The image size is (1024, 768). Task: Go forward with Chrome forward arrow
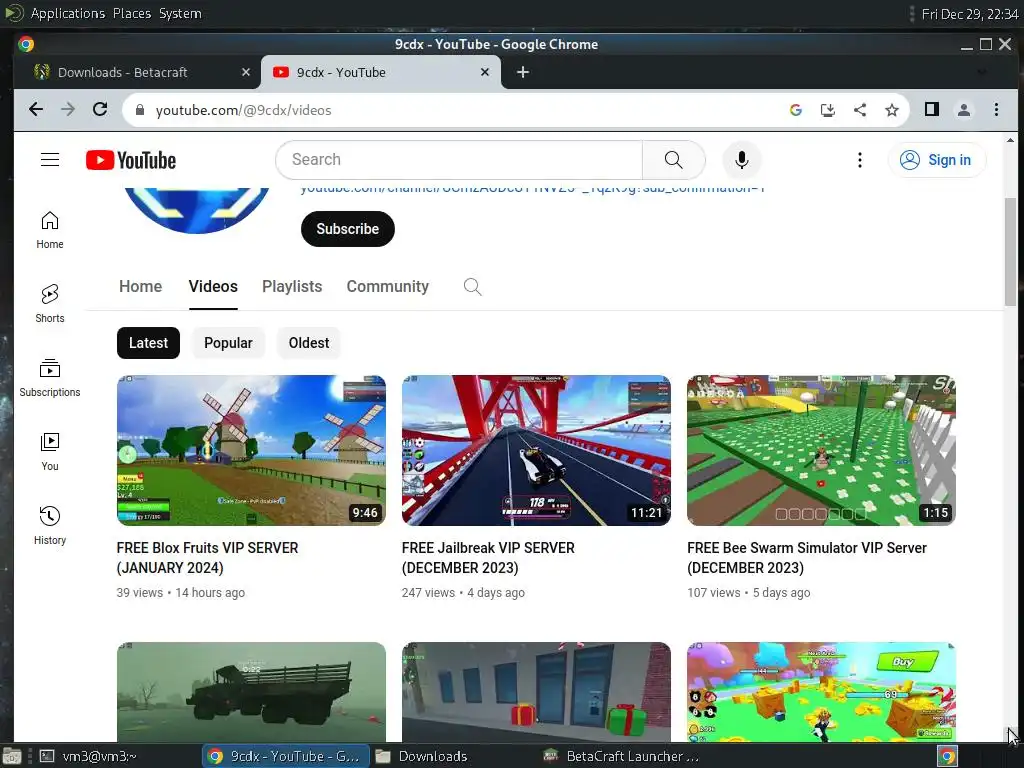(x=68, y=110)
